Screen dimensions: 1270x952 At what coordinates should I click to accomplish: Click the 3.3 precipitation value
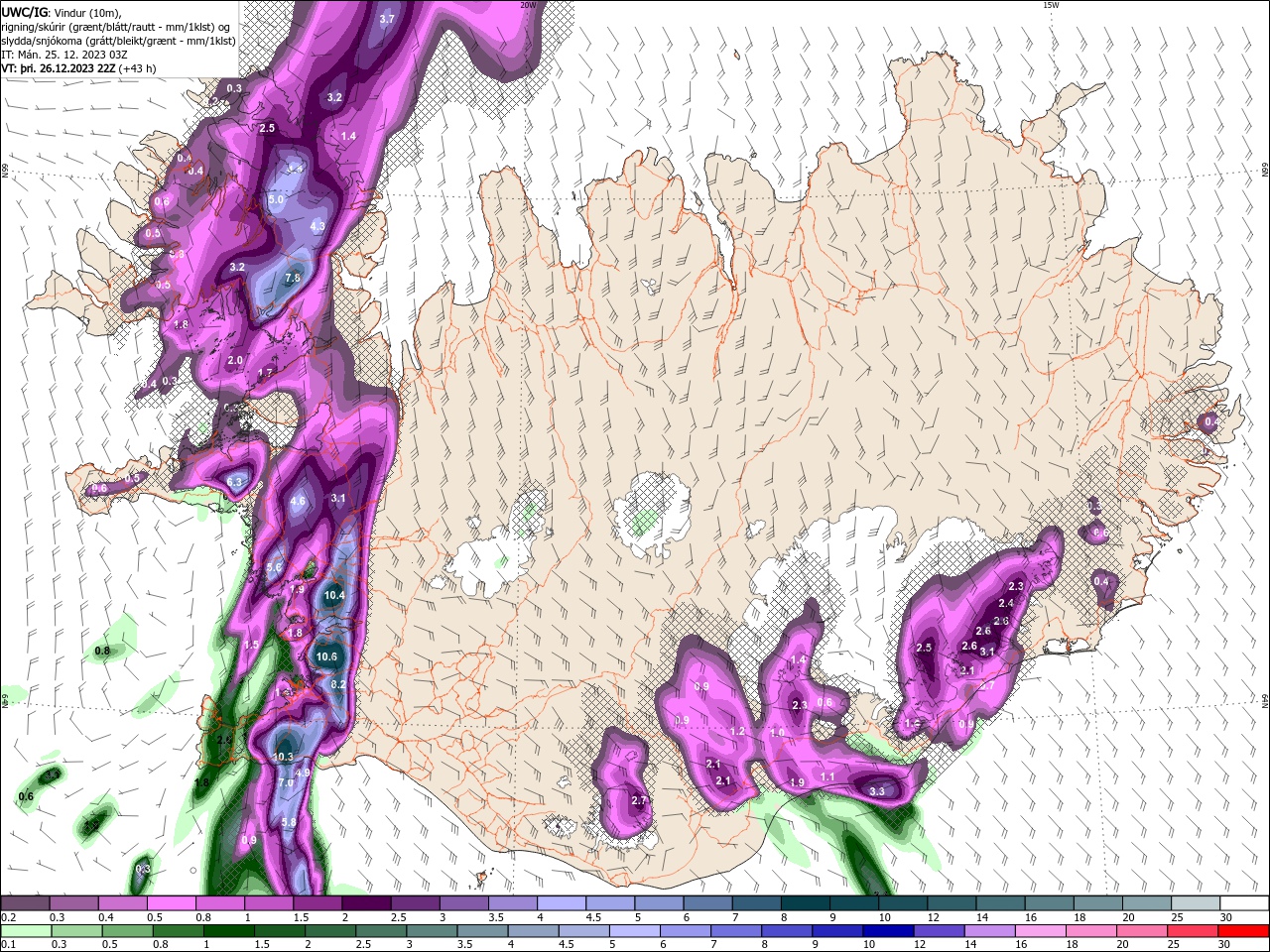pos(877,791)
